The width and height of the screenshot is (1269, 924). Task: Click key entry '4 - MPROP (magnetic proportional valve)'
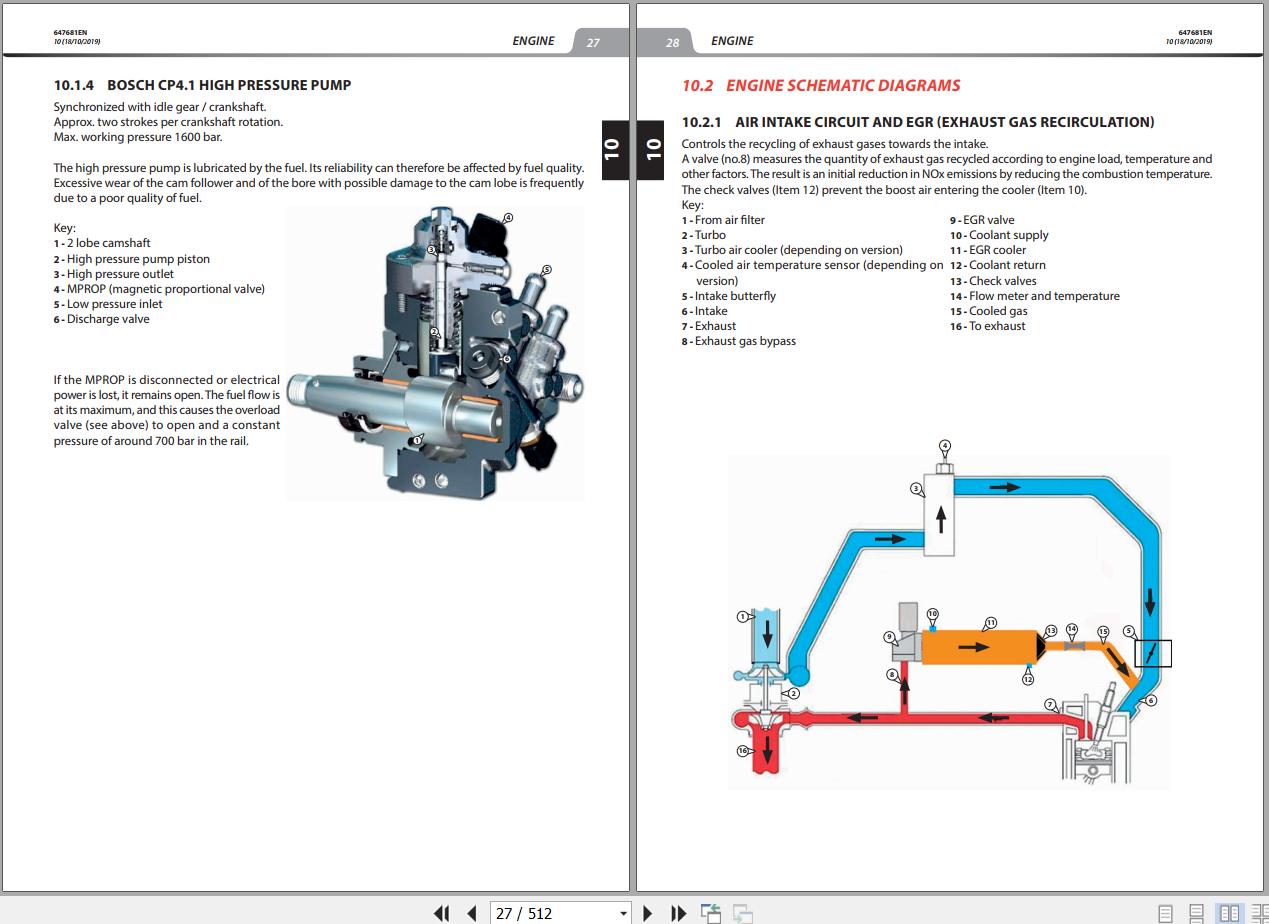(x=159, y=289)
